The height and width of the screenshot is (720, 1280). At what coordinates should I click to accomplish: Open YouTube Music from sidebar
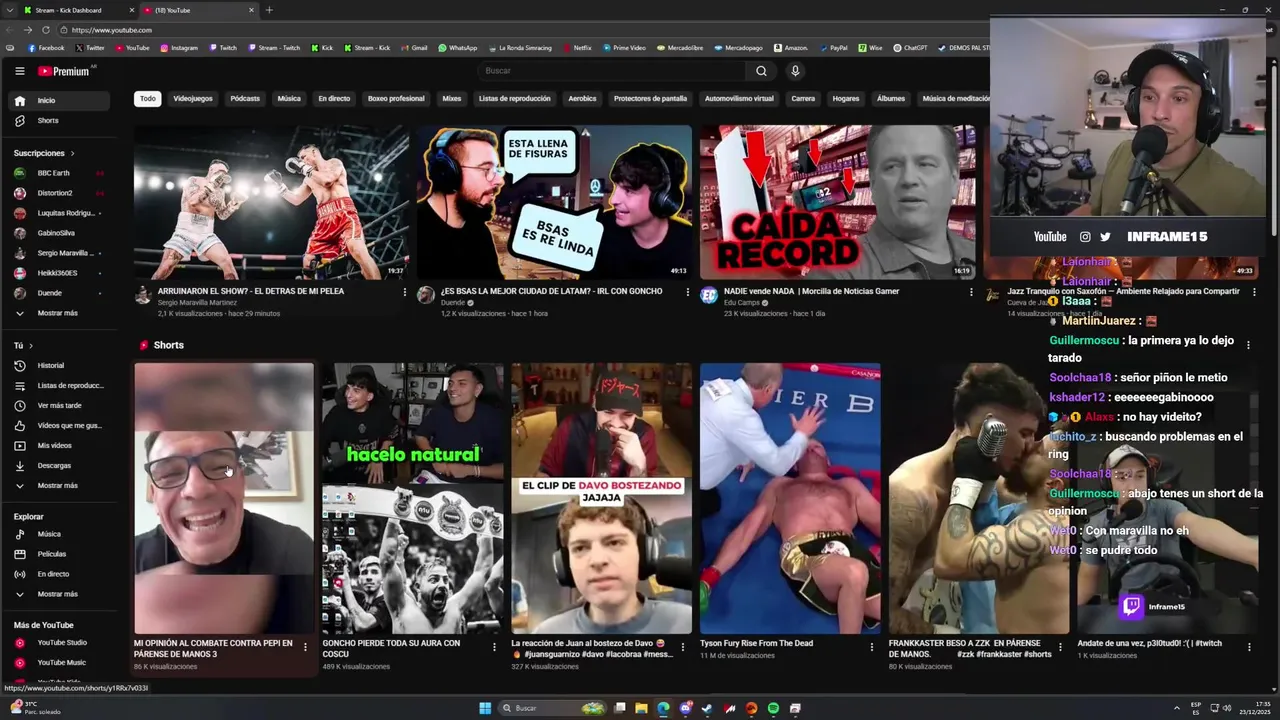[60, 662]
